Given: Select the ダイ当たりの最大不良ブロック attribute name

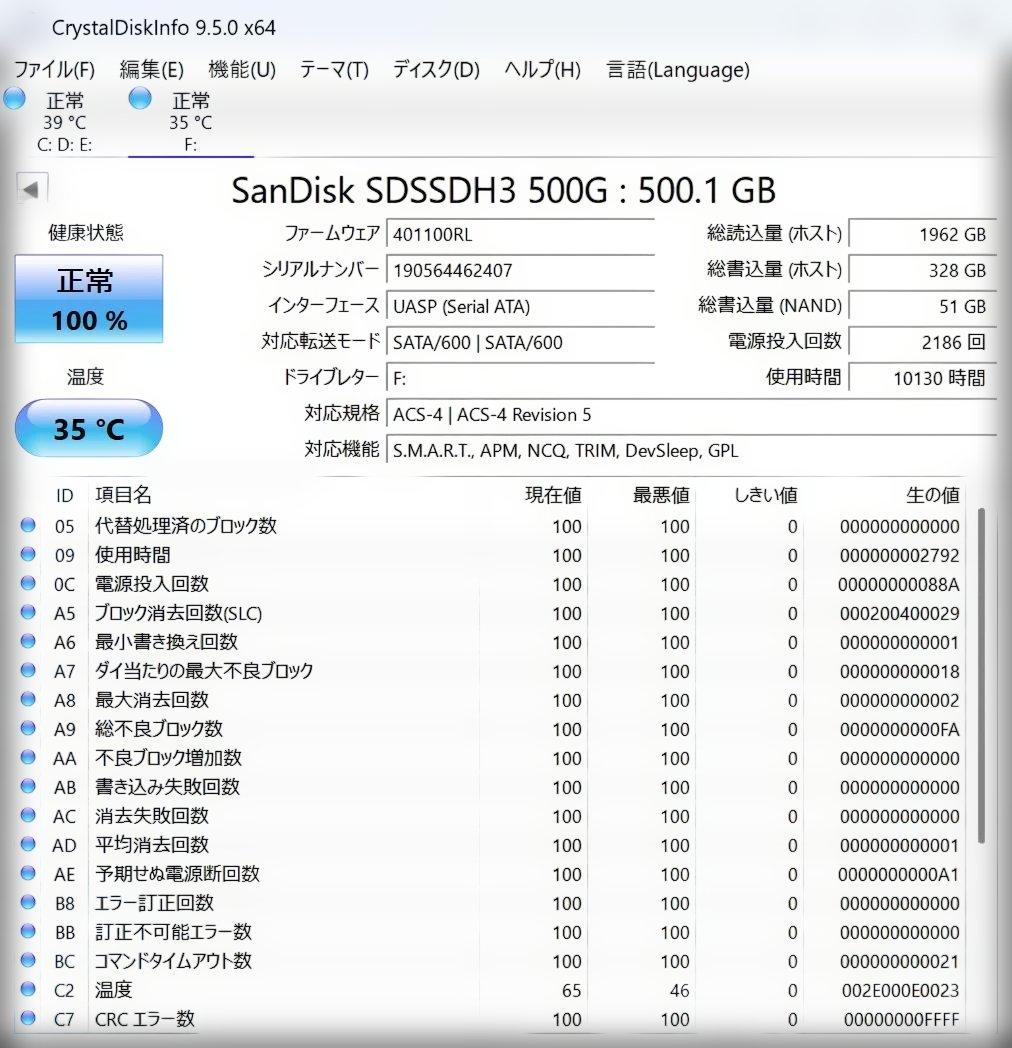Looking at the screenshot, I should [204, 671].
